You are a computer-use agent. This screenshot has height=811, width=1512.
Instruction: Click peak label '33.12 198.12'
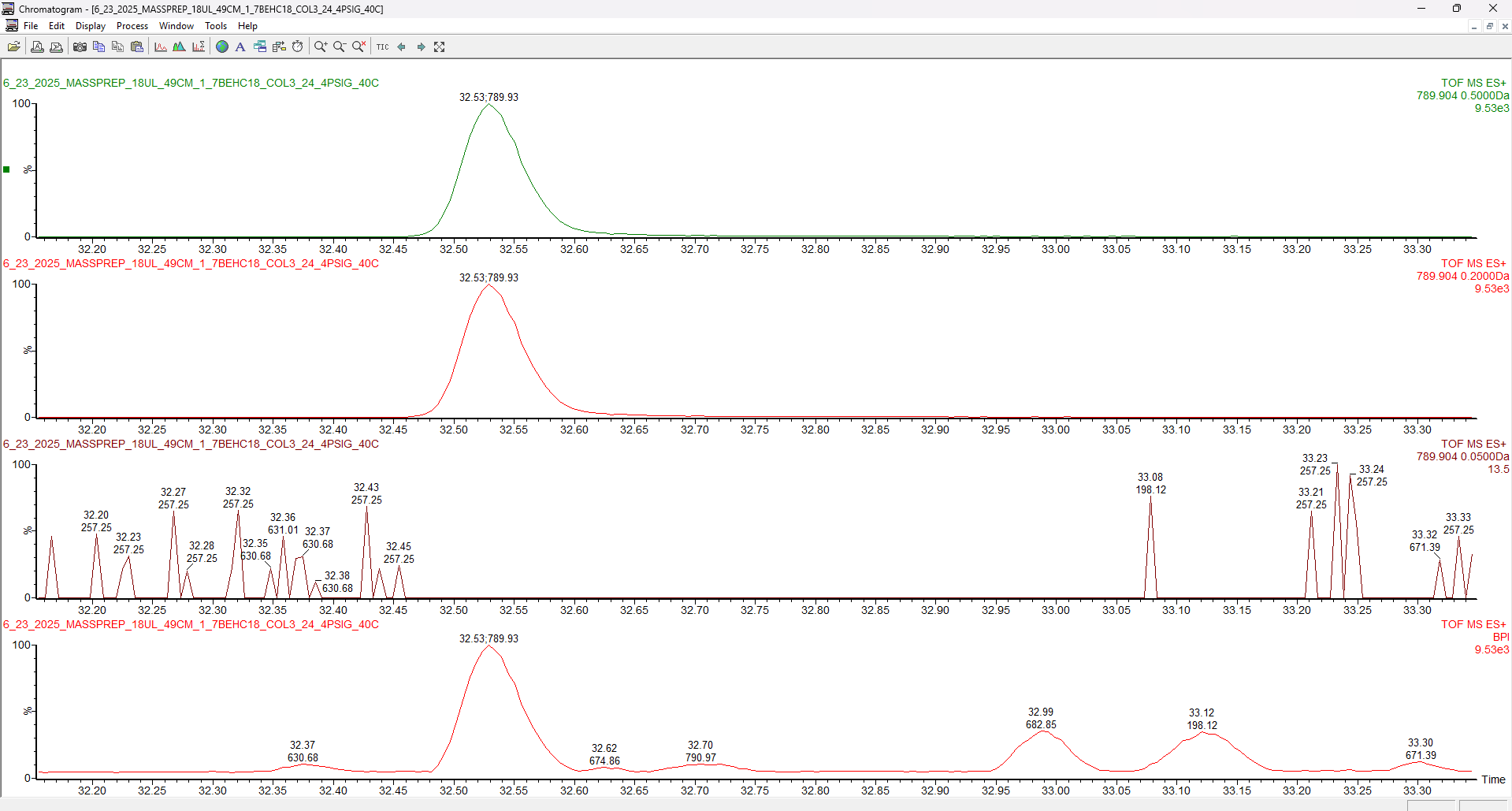pos(1202,719)
